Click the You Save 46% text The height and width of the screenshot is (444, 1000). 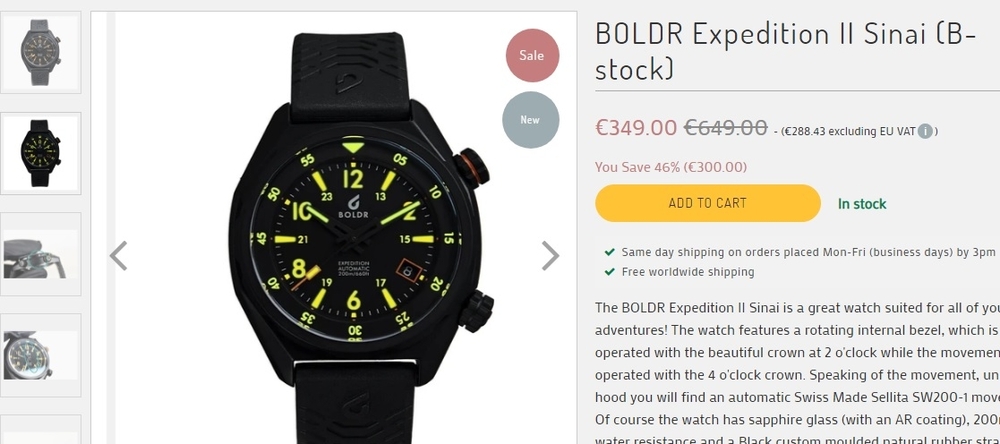coord(671,167)
